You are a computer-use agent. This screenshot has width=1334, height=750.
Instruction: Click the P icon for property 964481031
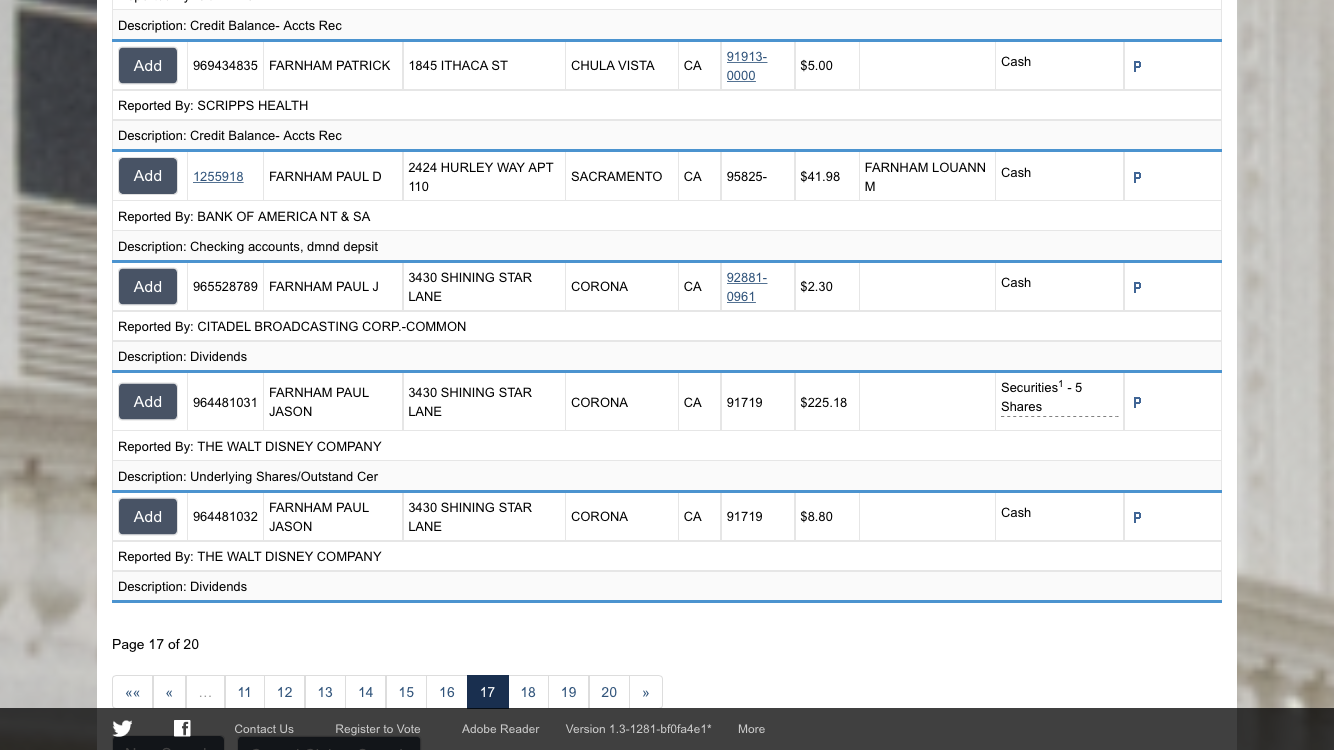1137,403
